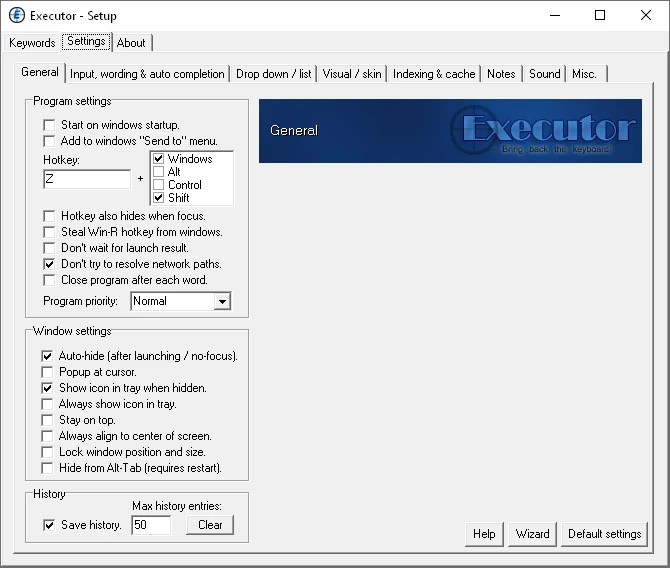
Task: Go to Indexing & cache tab
Action: [434, 74]
